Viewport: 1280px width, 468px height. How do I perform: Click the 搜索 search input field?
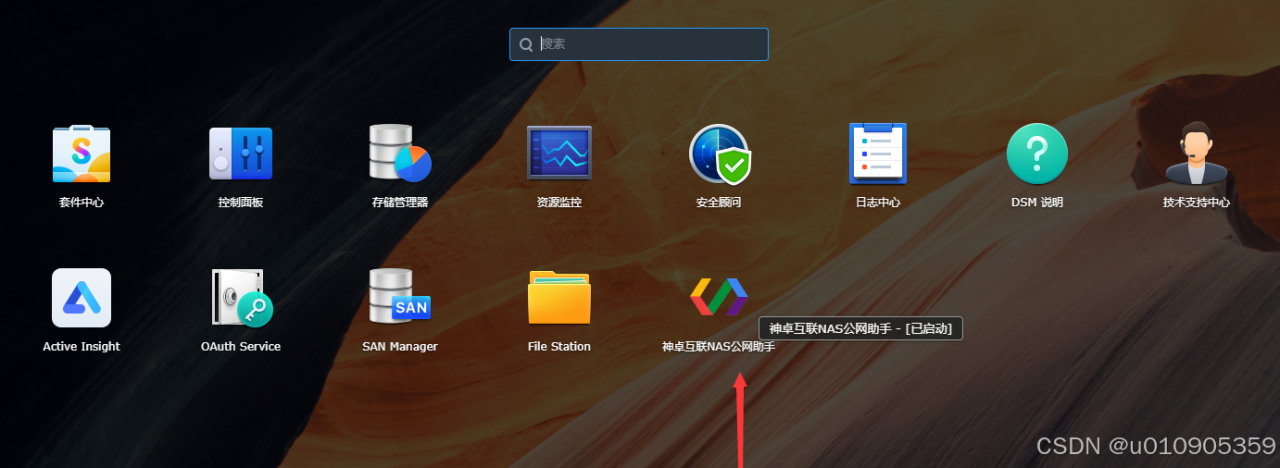(x=639, y=44)
